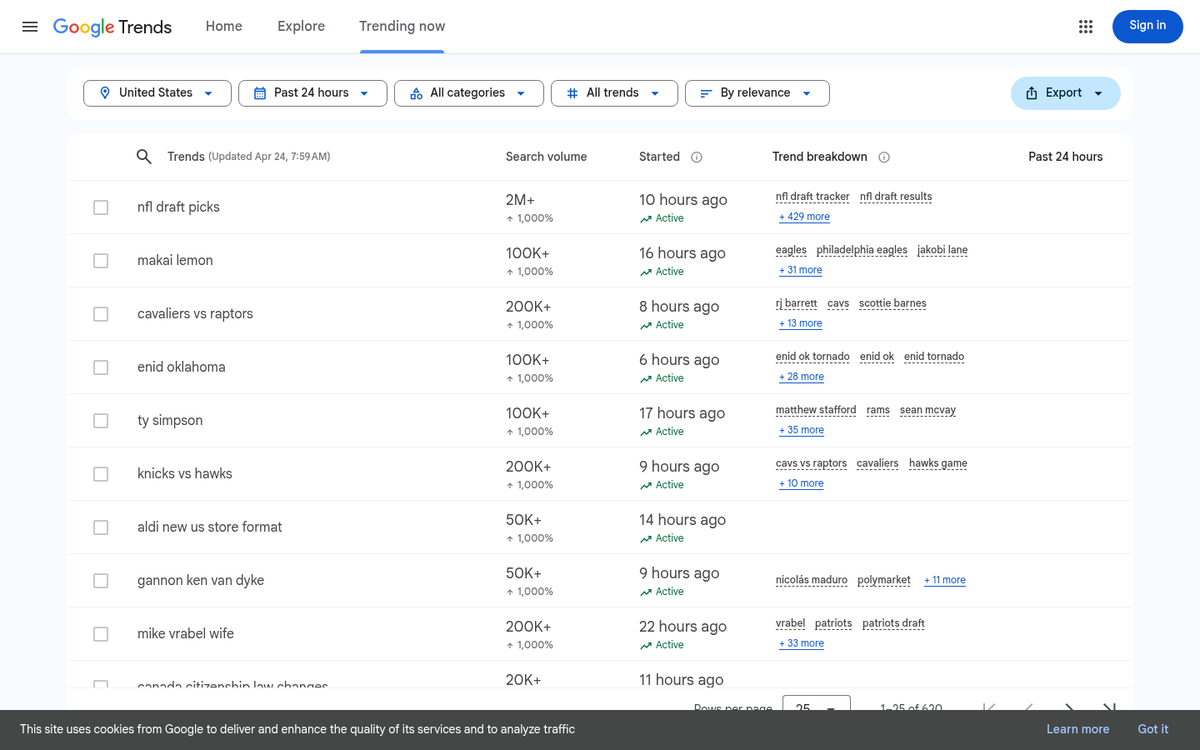Open the All categories dropdown

pyautogui.click(x=468, y=92)
